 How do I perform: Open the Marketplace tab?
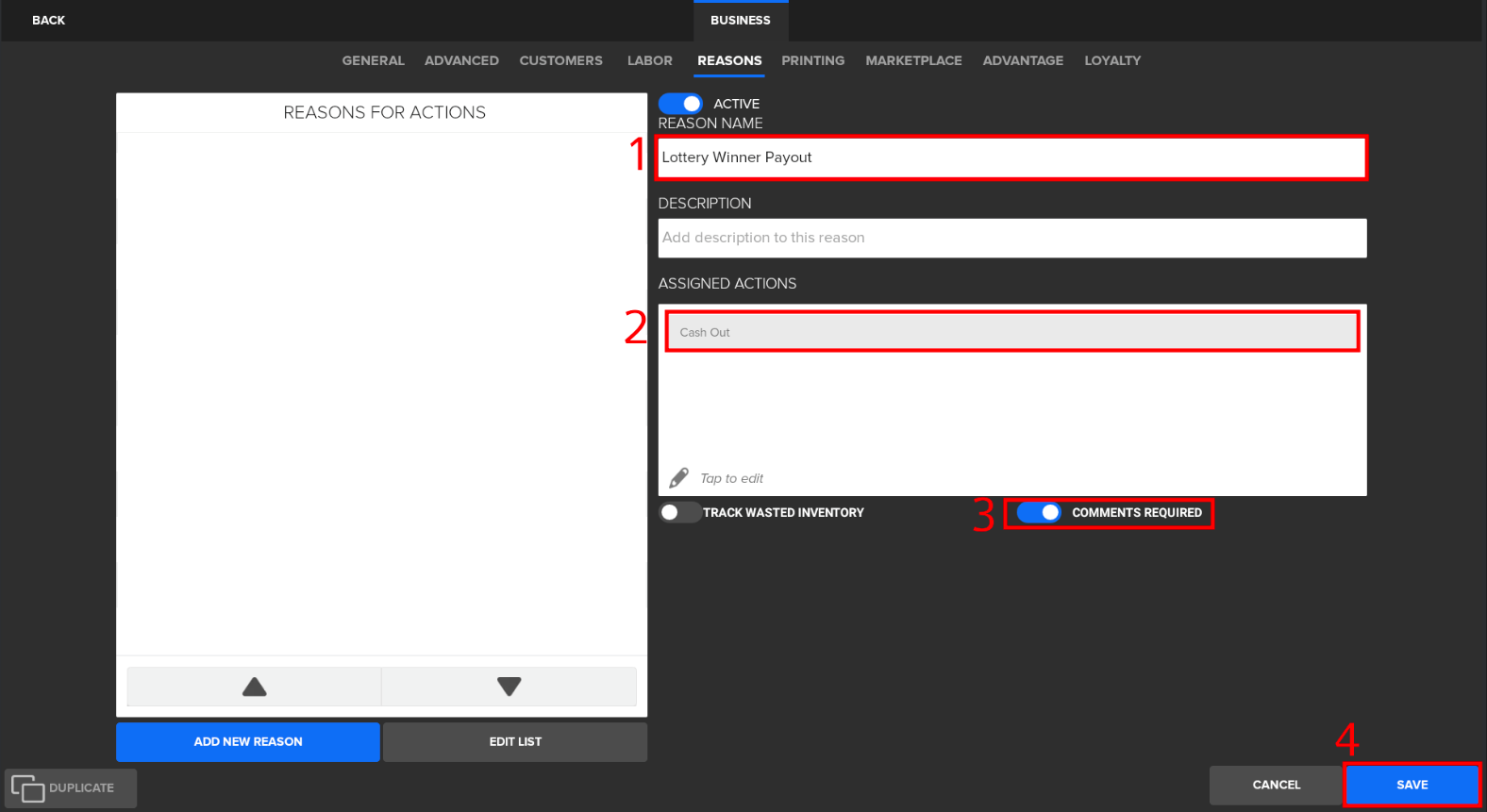point(913,60)
